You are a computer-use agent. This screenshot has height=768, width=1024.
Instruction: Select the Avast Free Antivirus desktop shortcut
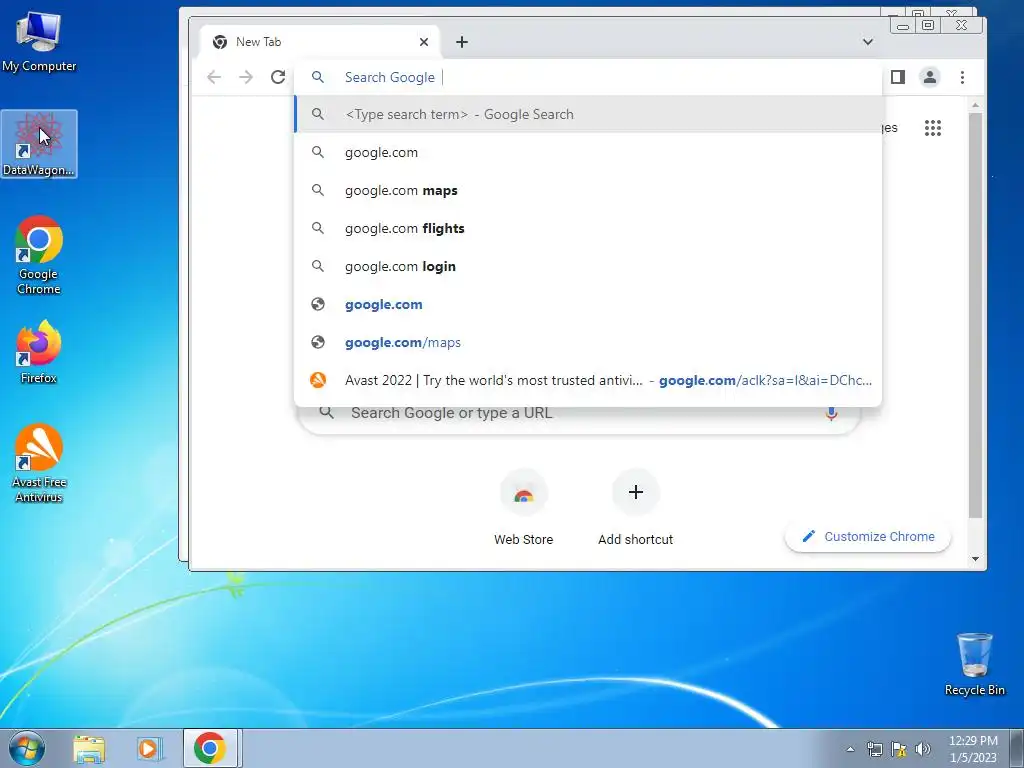pos(39,464)
